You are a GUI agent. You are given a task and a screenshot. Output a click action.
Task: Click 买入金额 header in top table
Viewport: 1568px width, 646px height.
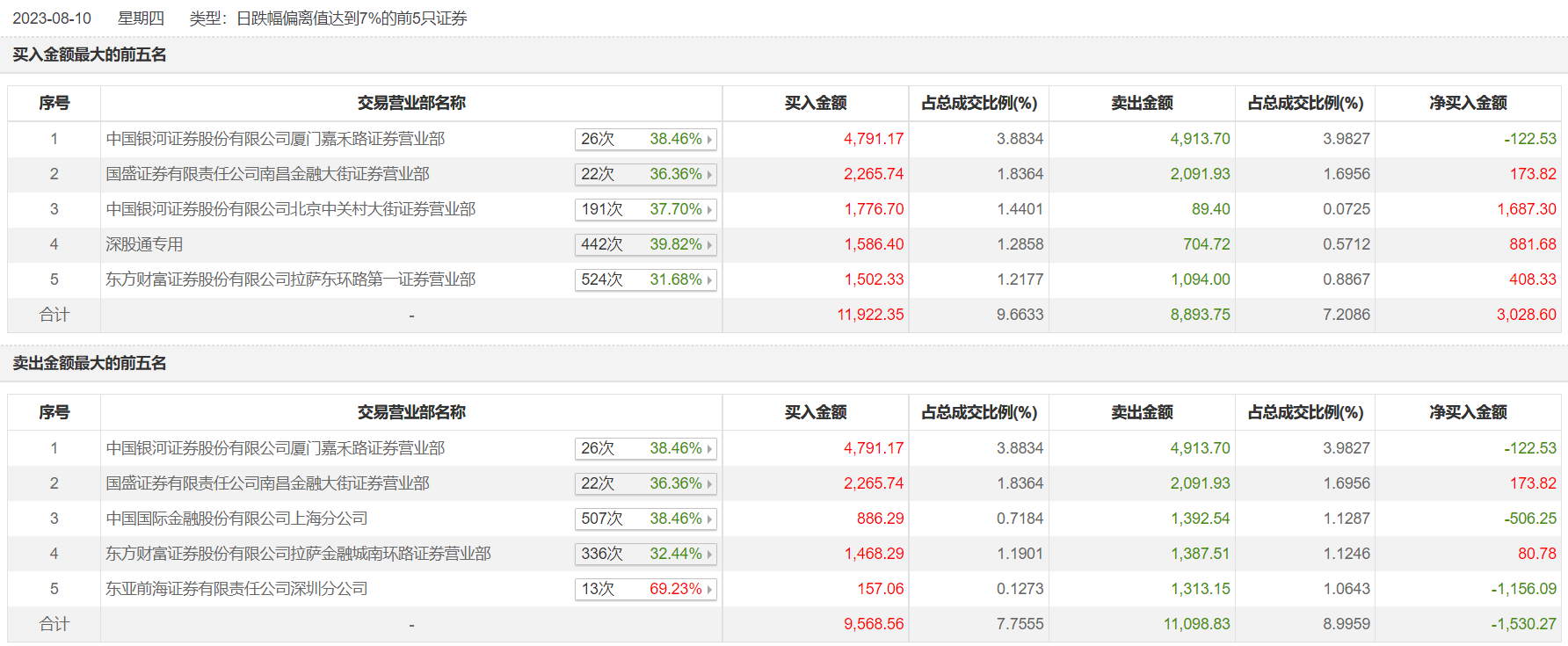(x=815, y=103)
